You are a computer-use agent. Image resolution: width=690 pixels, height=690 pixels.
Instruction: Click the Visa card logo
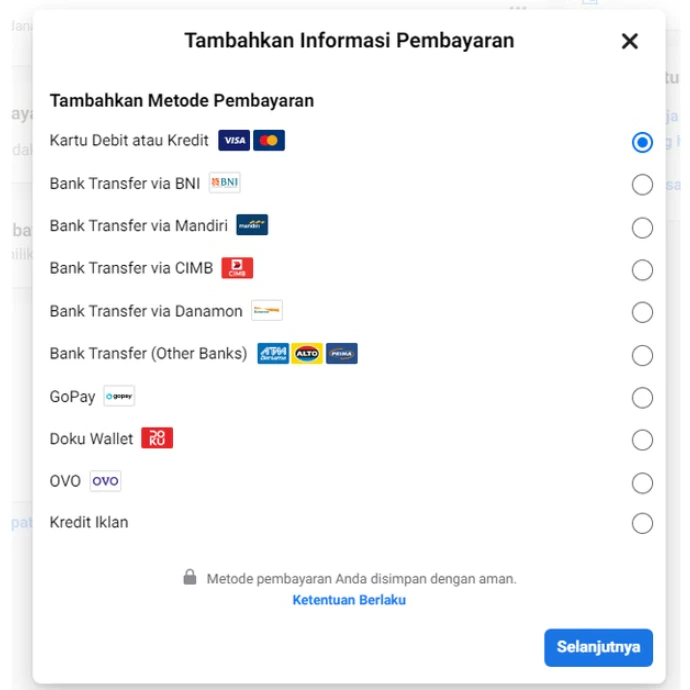point(234,140)
